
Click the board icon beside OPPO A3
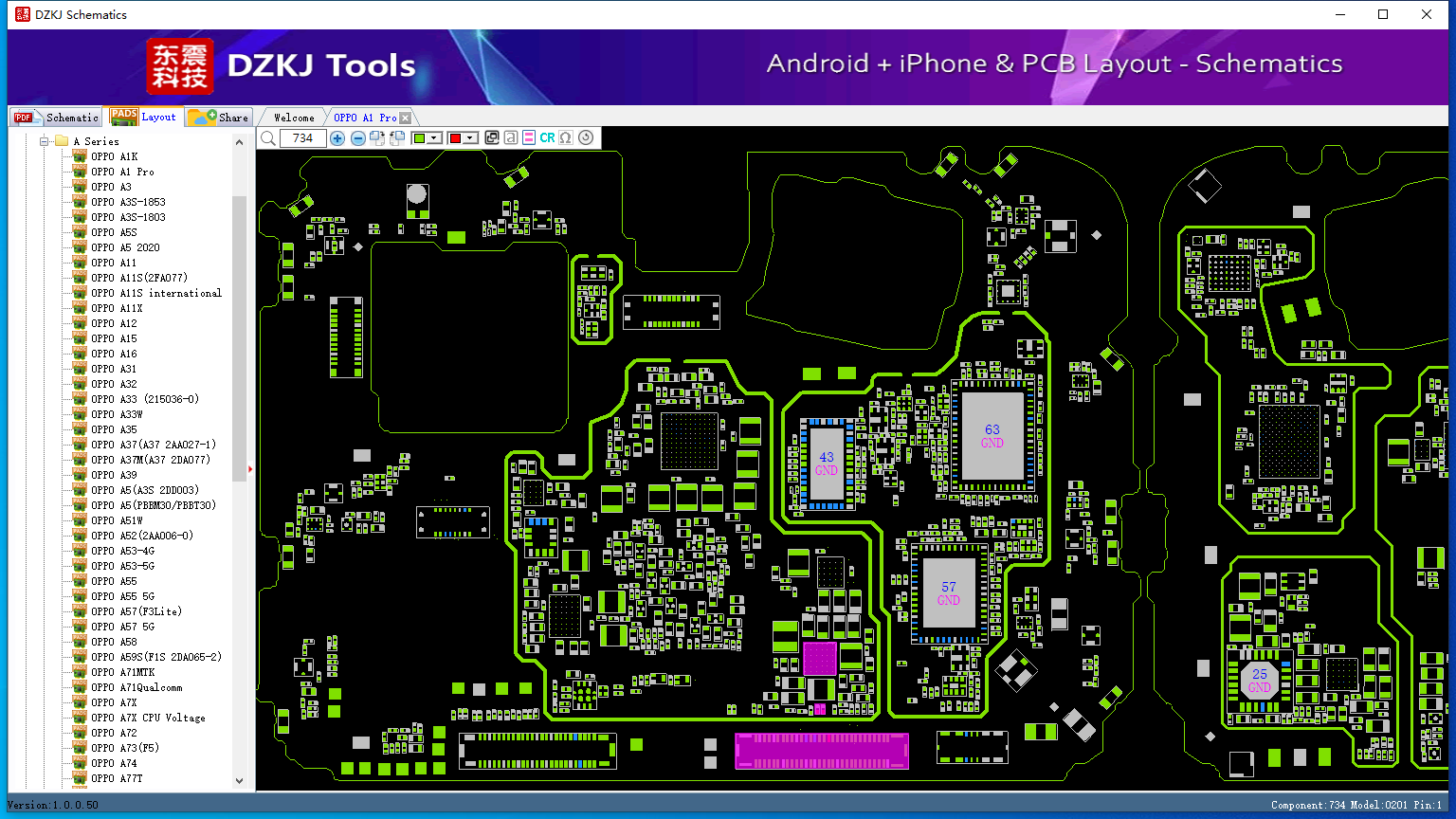click(x=80, y=187)
